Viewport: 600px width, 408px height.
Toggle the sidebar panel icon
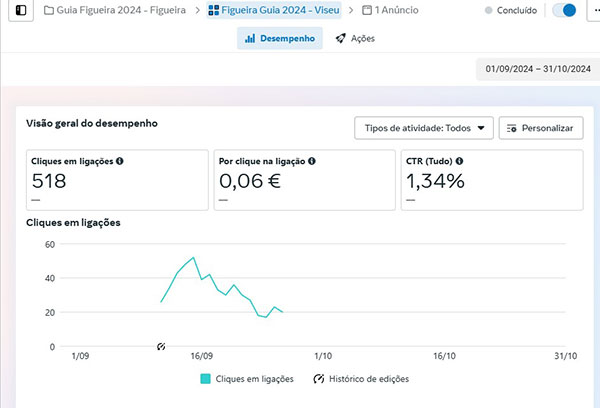tap(21, 10)
